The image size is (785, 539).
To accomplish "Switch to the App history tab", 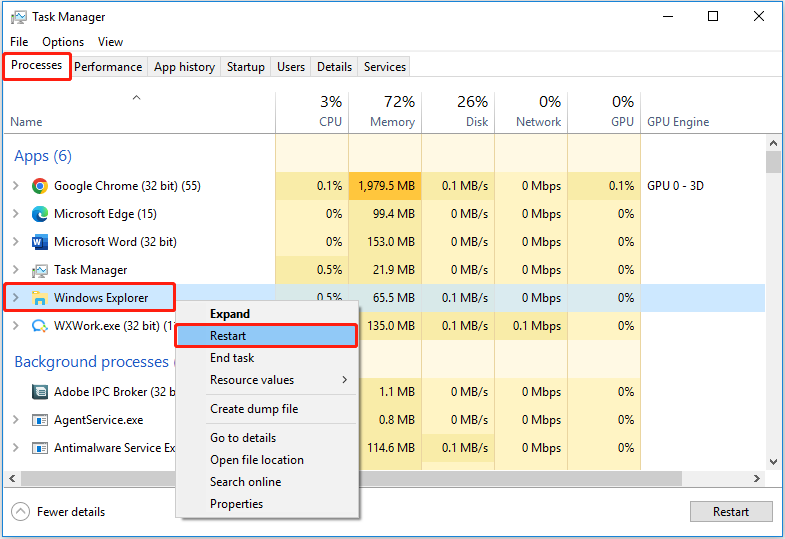I will (184, 67).
